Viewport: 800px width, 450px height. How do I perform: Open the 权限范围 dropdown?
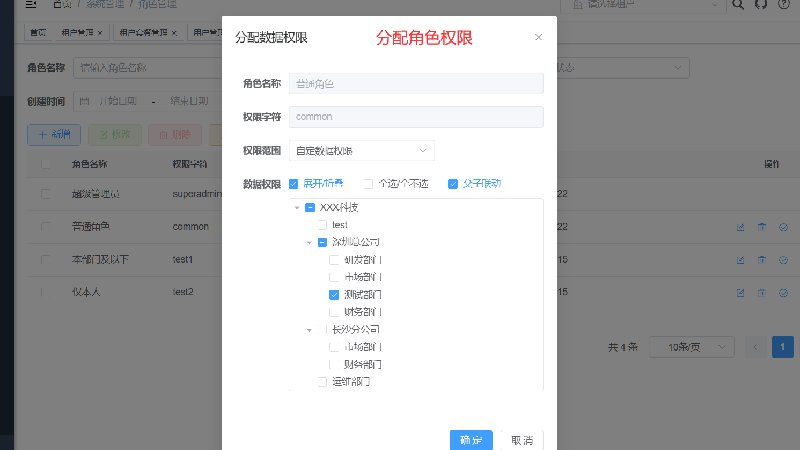point(362,151)
